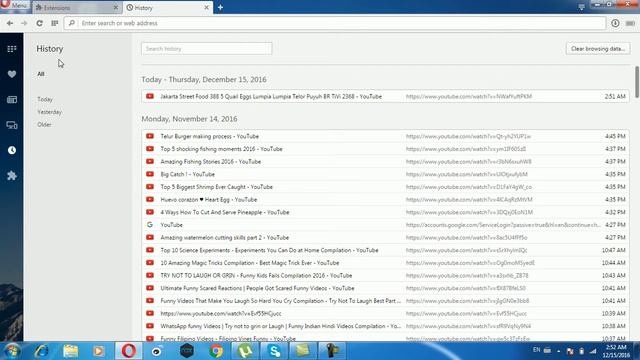This screenshot has height=360, width=640.
Task: Select the Today history filter
Action: point(45,99)
